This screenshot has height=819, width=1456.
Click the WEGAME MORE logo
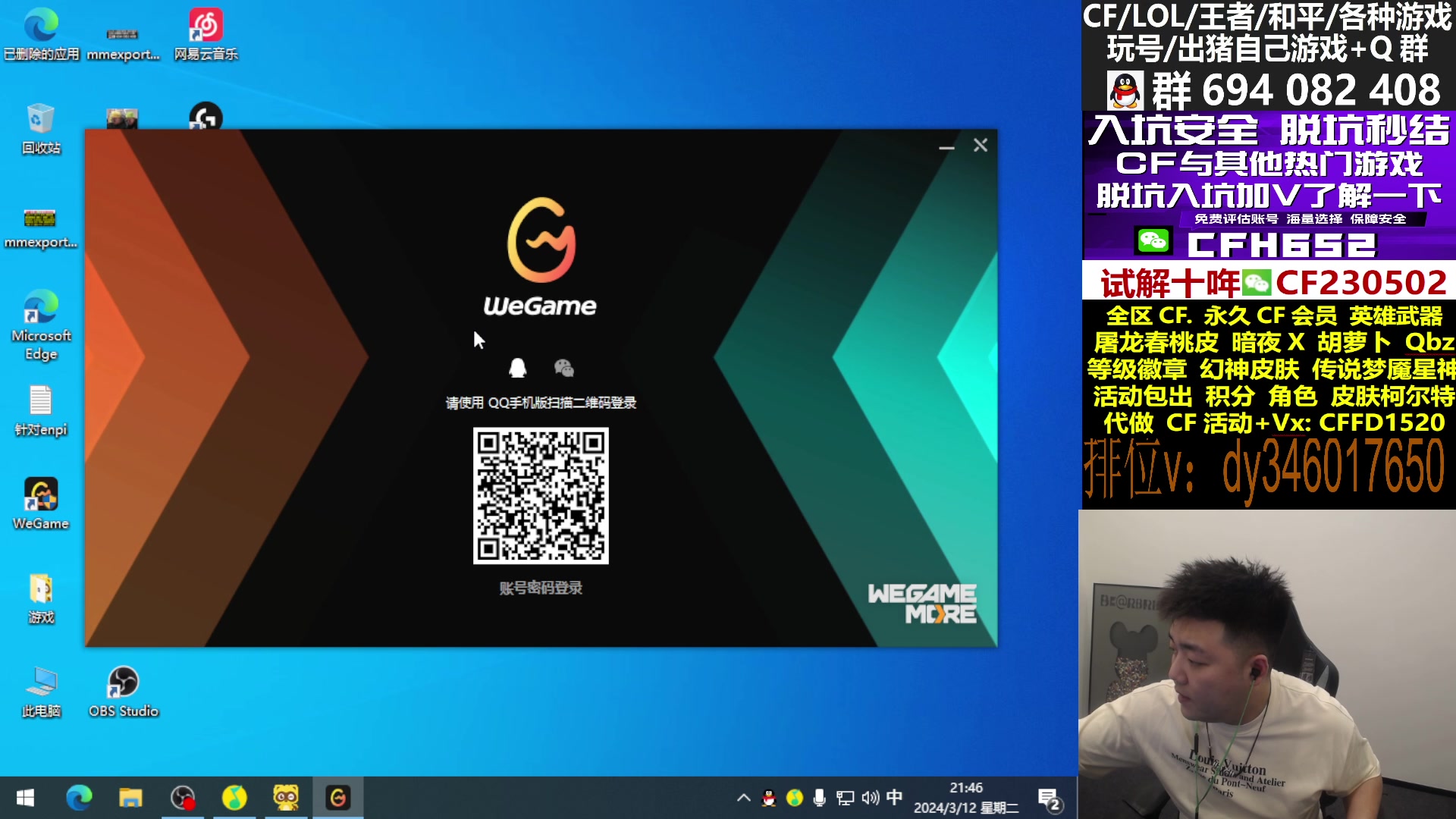(x=922, y=604)
